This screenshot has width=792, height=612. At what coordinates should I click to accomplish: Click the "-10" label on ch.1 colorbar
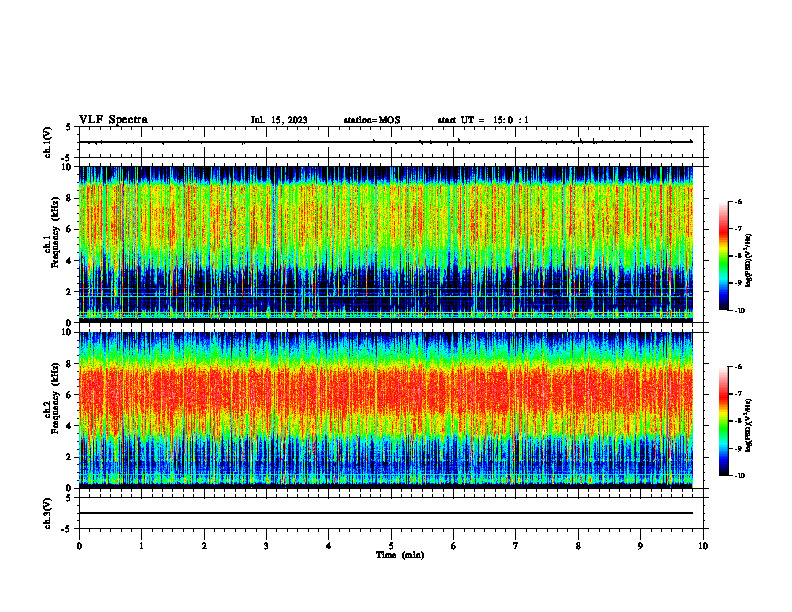tap(739, 311)
